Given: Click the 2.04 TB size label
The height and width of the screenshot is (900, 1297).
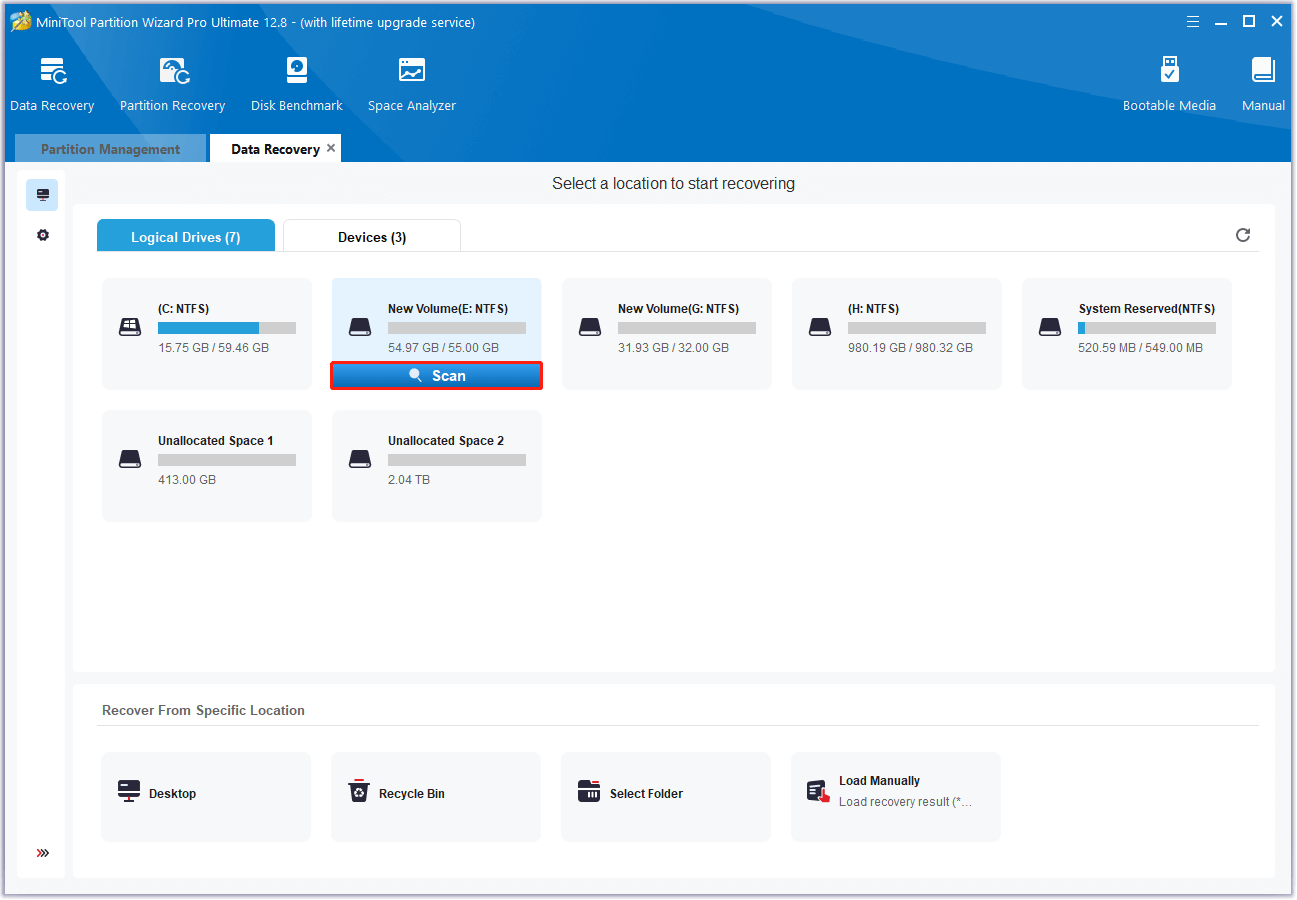Looking at the screenshot, I should [409, 480].
